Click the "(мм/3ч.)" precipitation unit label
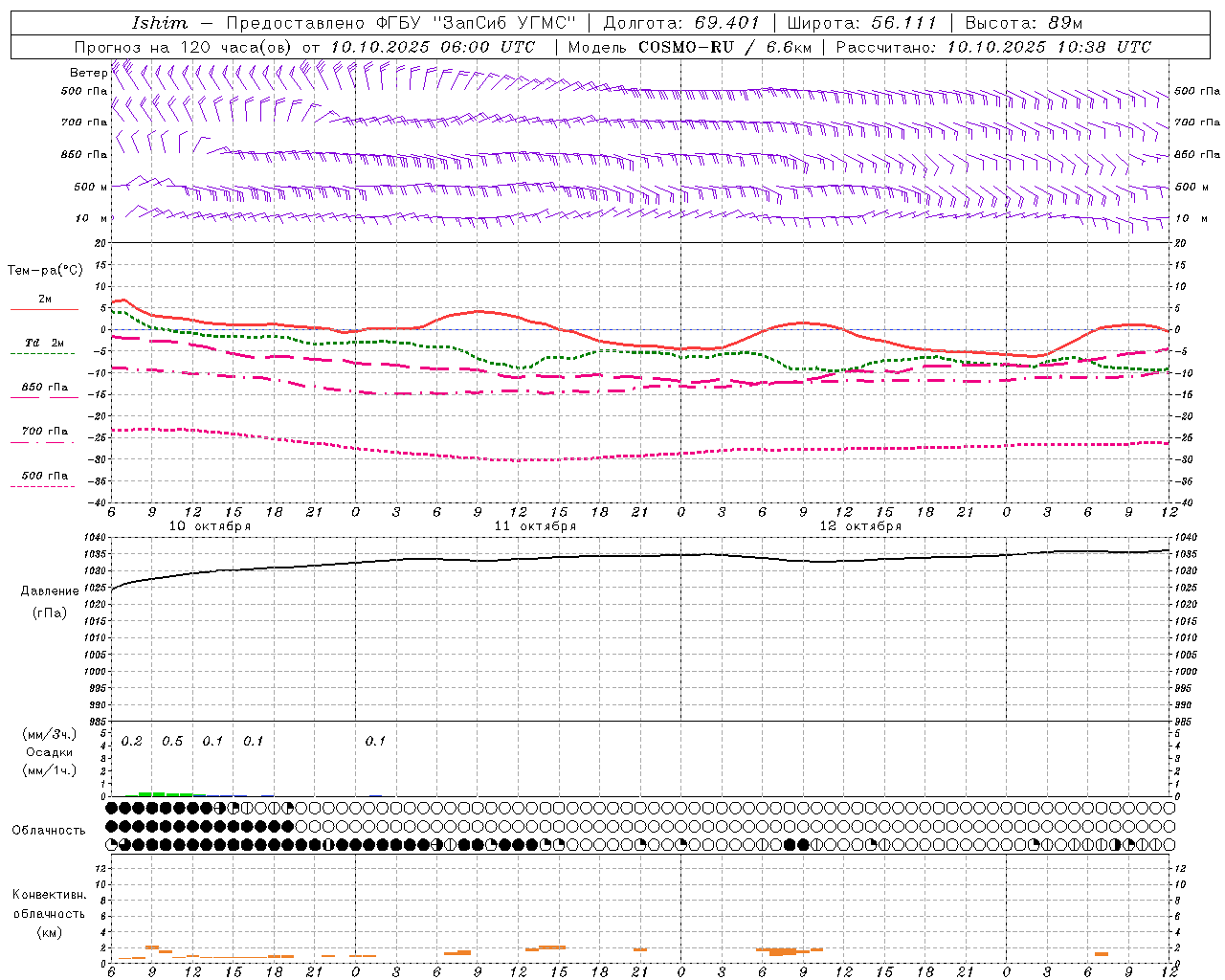 point(50,734)
